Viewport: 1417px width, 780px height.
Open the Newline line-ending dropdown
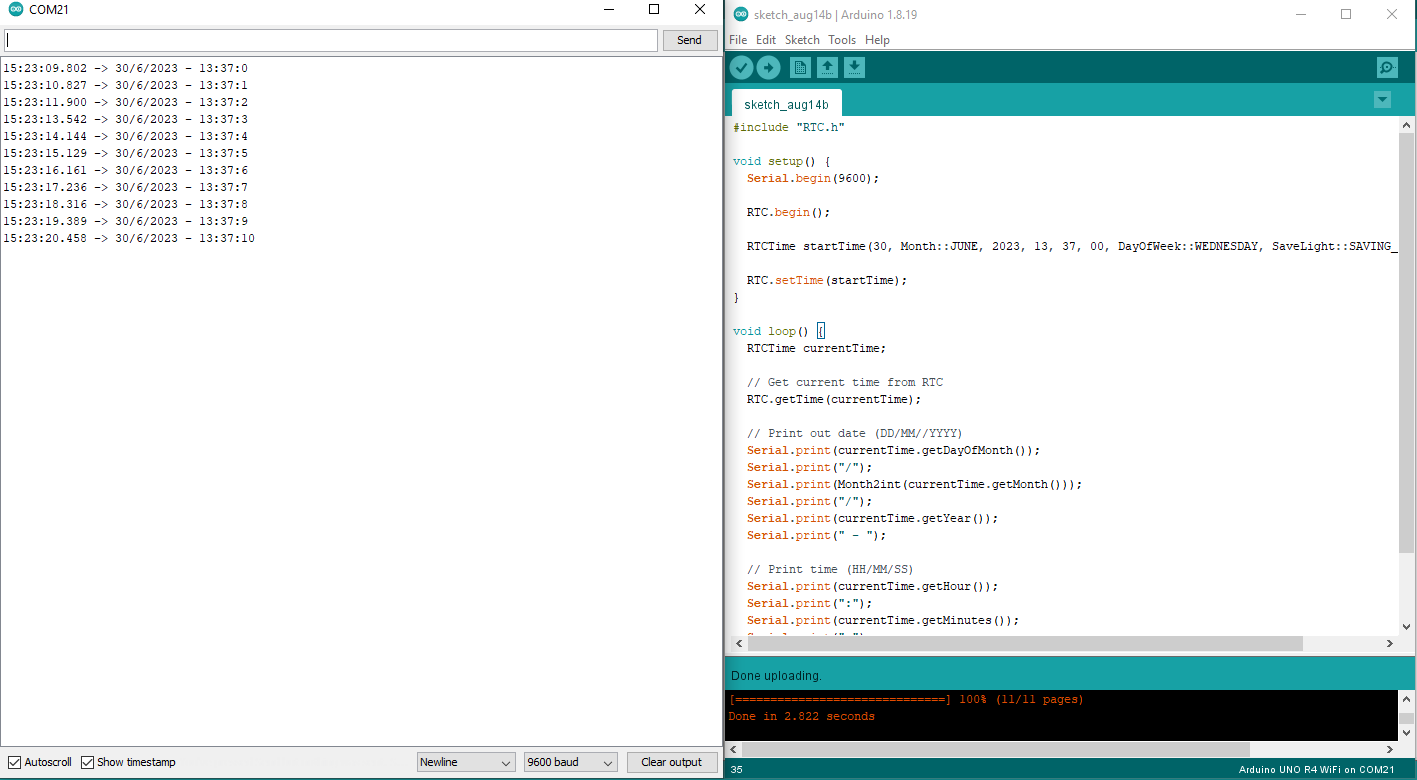(466, 762)
